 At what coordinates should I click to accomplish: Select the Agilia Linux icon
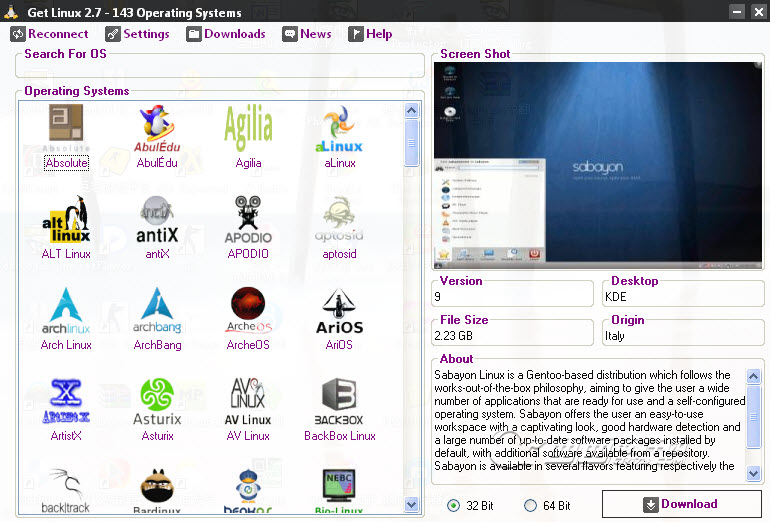248,127
